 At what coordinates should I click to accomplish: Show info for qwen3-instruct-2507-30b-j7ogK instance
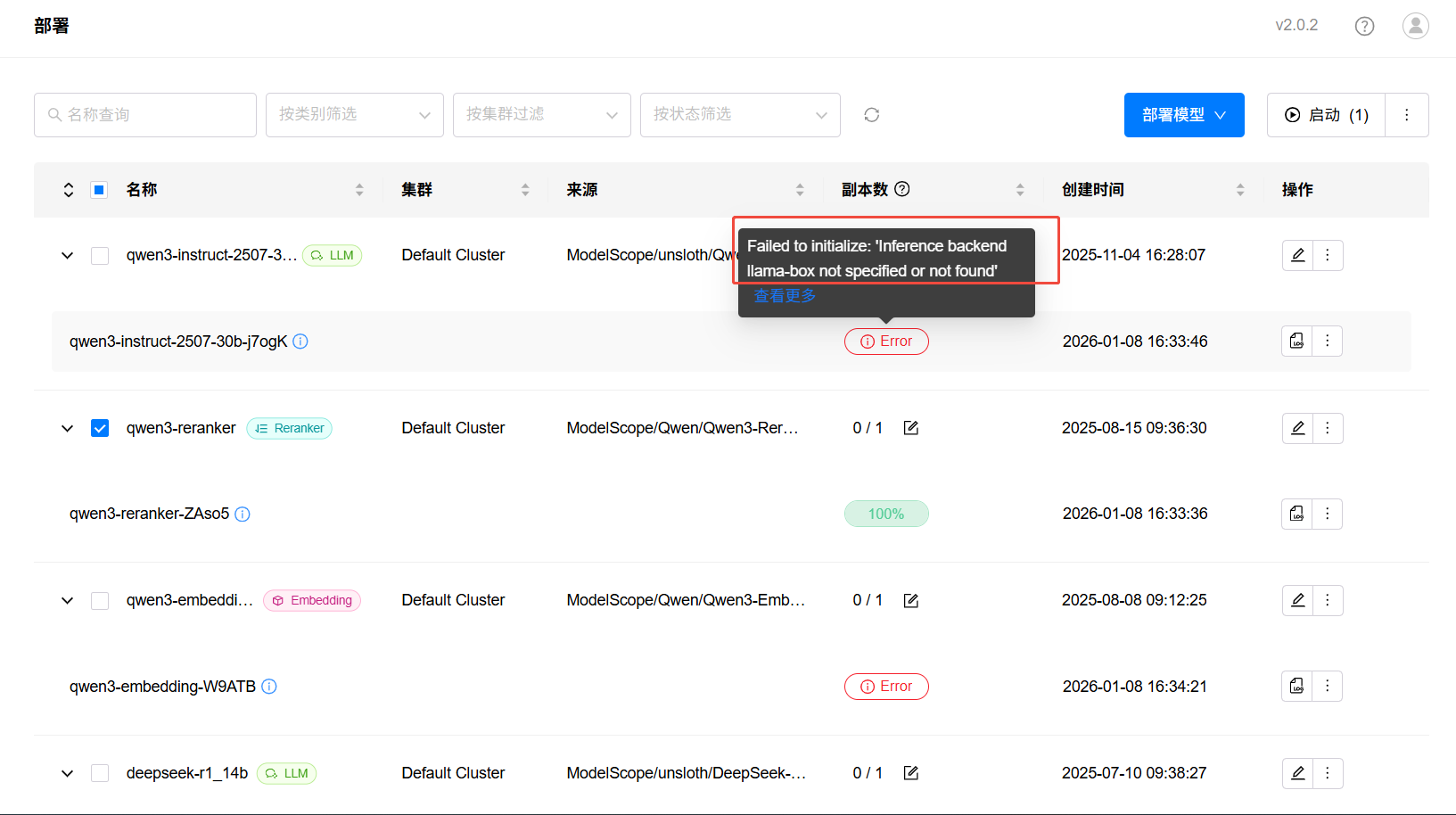click(300, 342)
